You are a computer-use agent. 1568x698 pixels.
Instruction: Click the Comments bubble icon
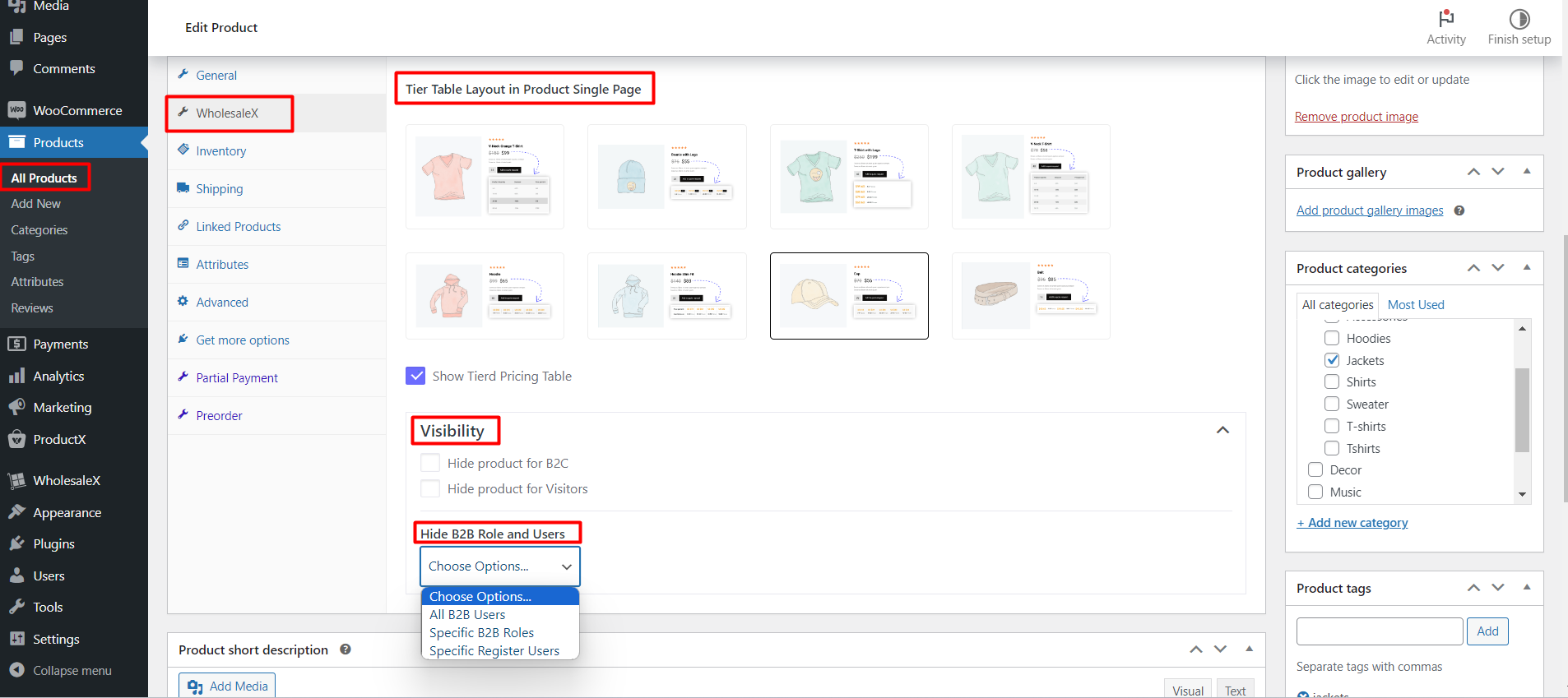16,68
